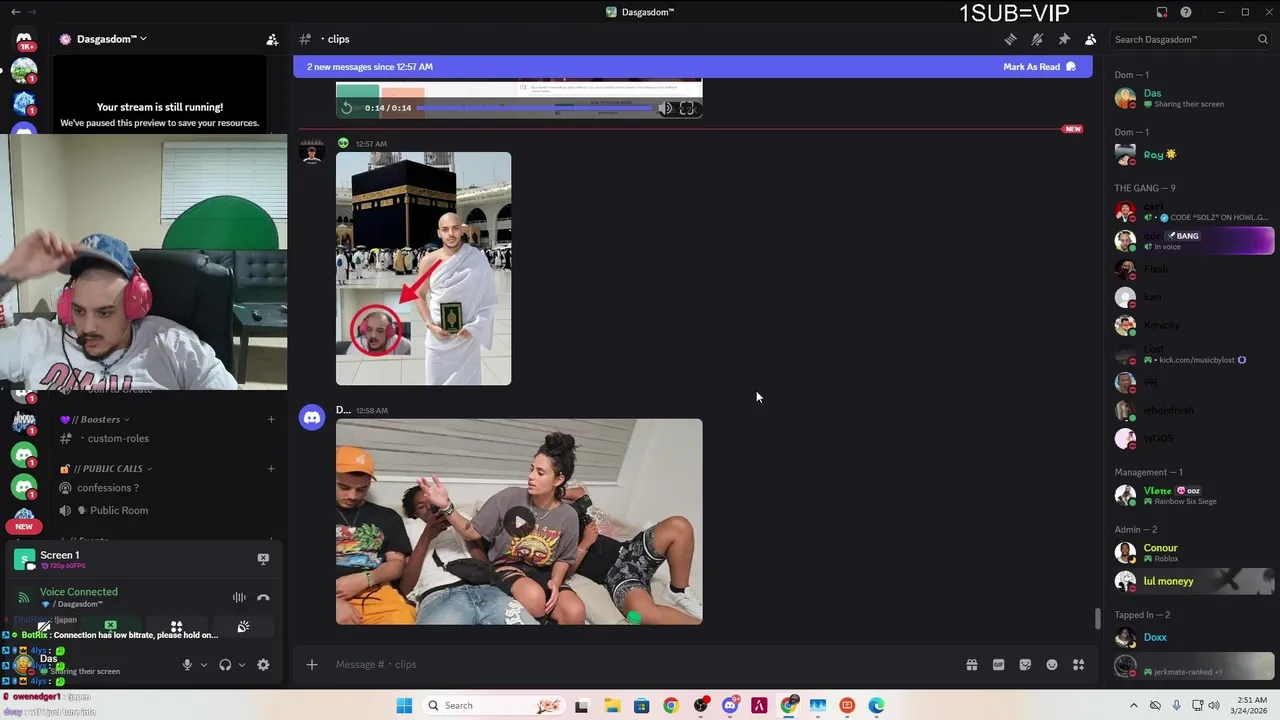The height and width of the screenshot is (720, 1280).
Task: Open the video in fullscreen
Action: point(687,108)
